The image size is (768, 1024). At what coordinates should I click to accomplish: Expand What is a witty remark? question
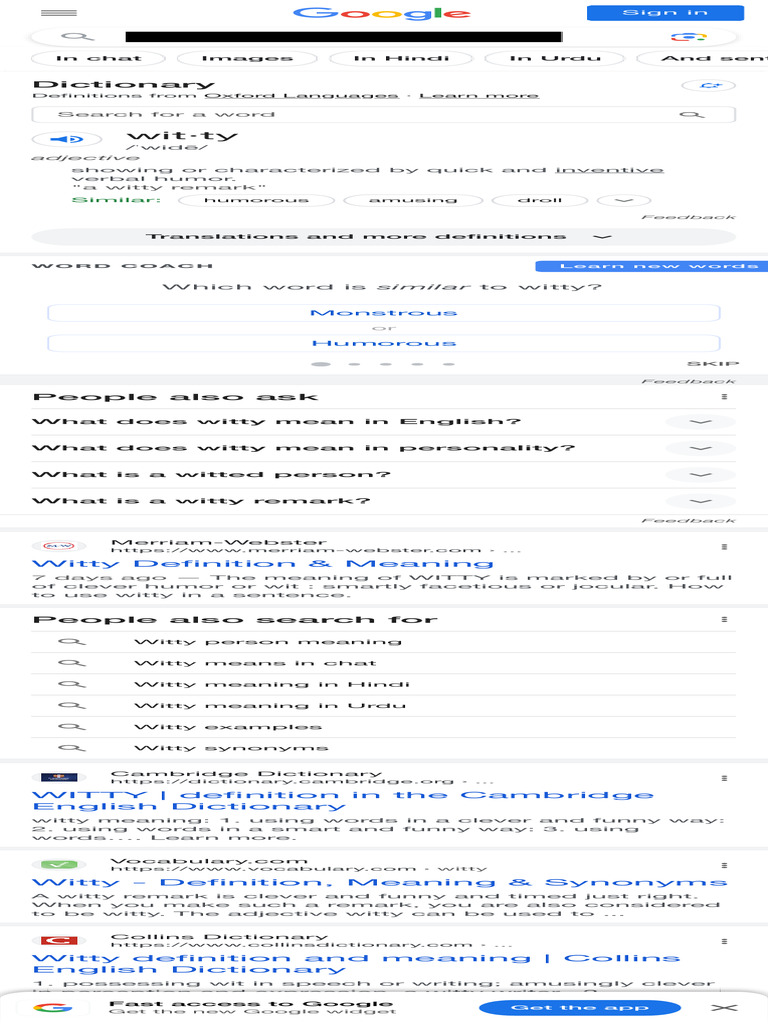(x=384, y=501)
